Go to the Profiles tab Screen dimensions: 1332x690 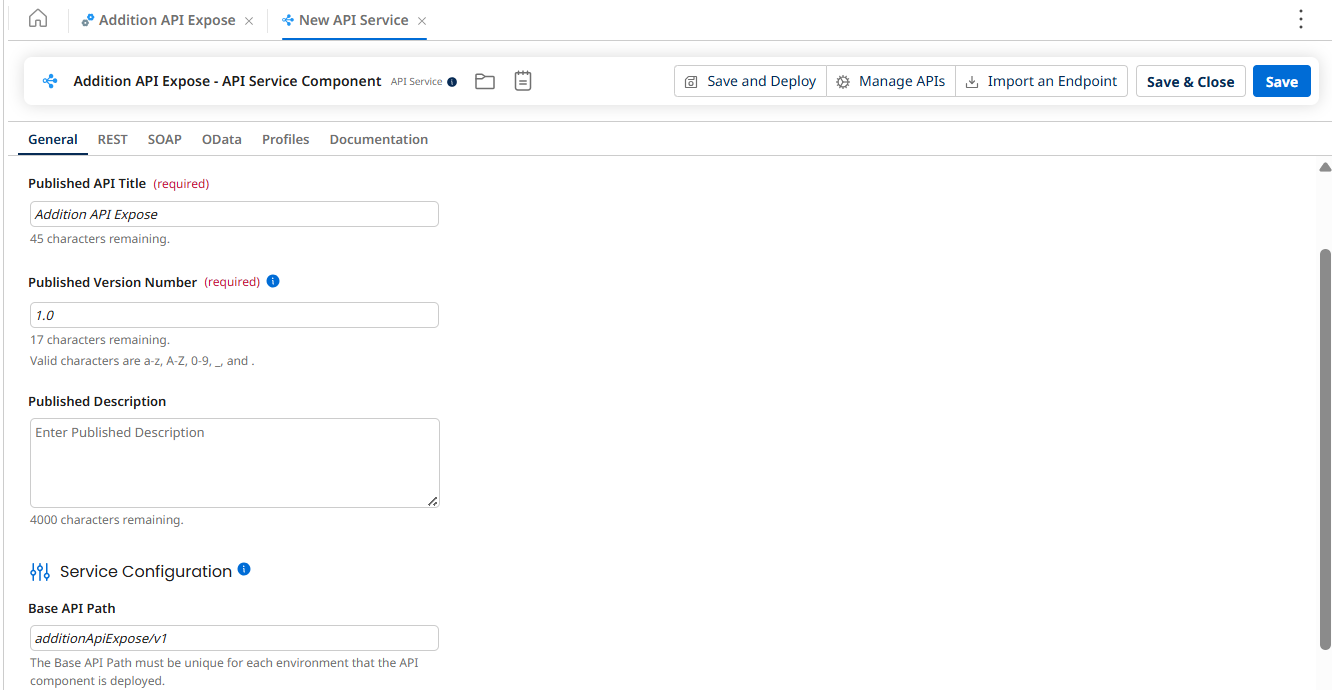click(285, 140)
